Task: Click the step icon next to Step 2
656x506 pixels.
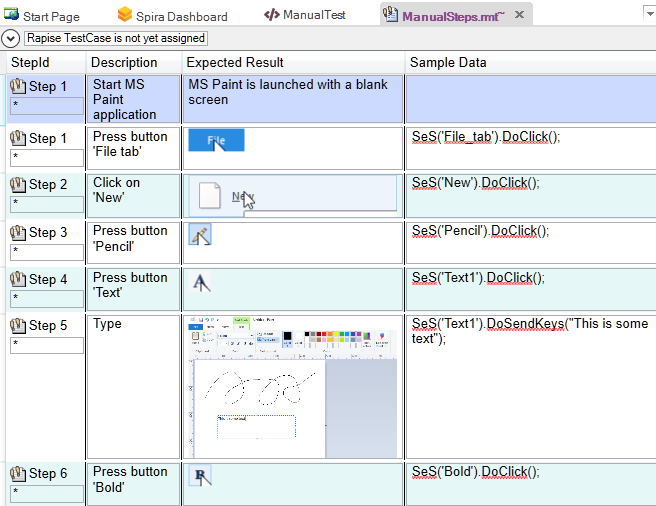Action: point(17,185)
